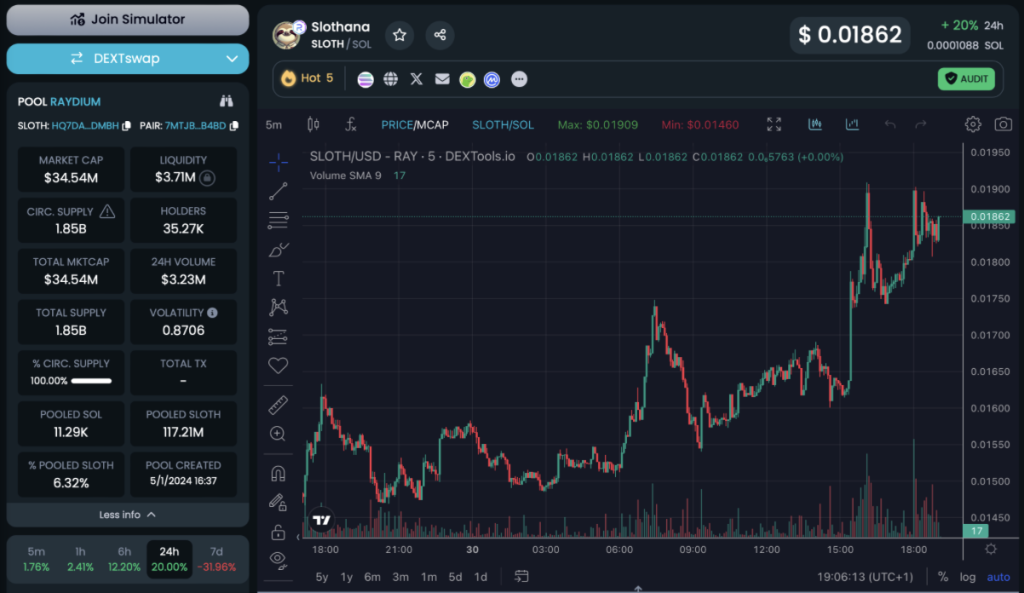This screenshot has width=1024, height=593.
Task: Copy the SLOTH contract address
Action: [x=127, y=125]
